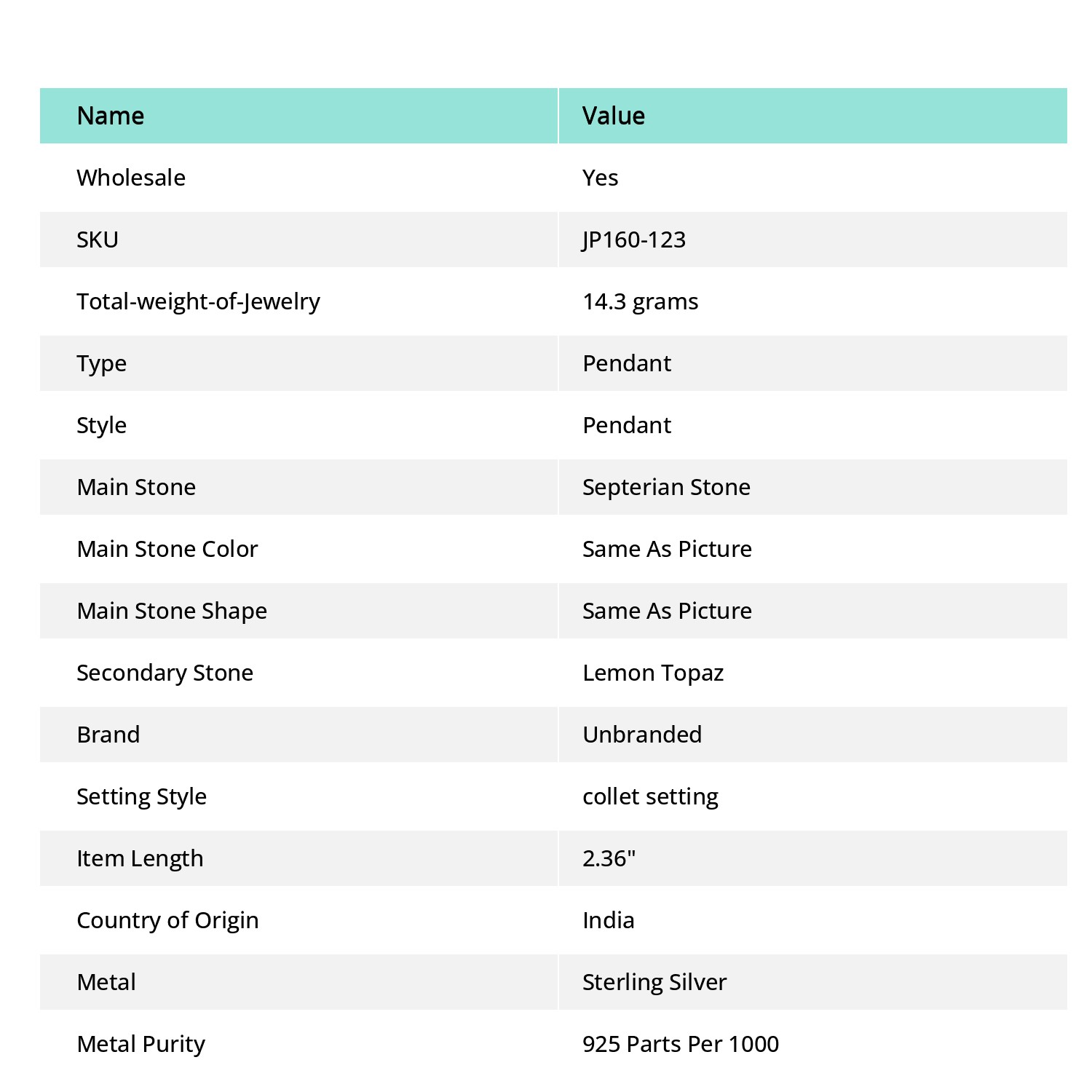
Task: Select the Septerian Stone value
Action: click(x=667, y=487)
